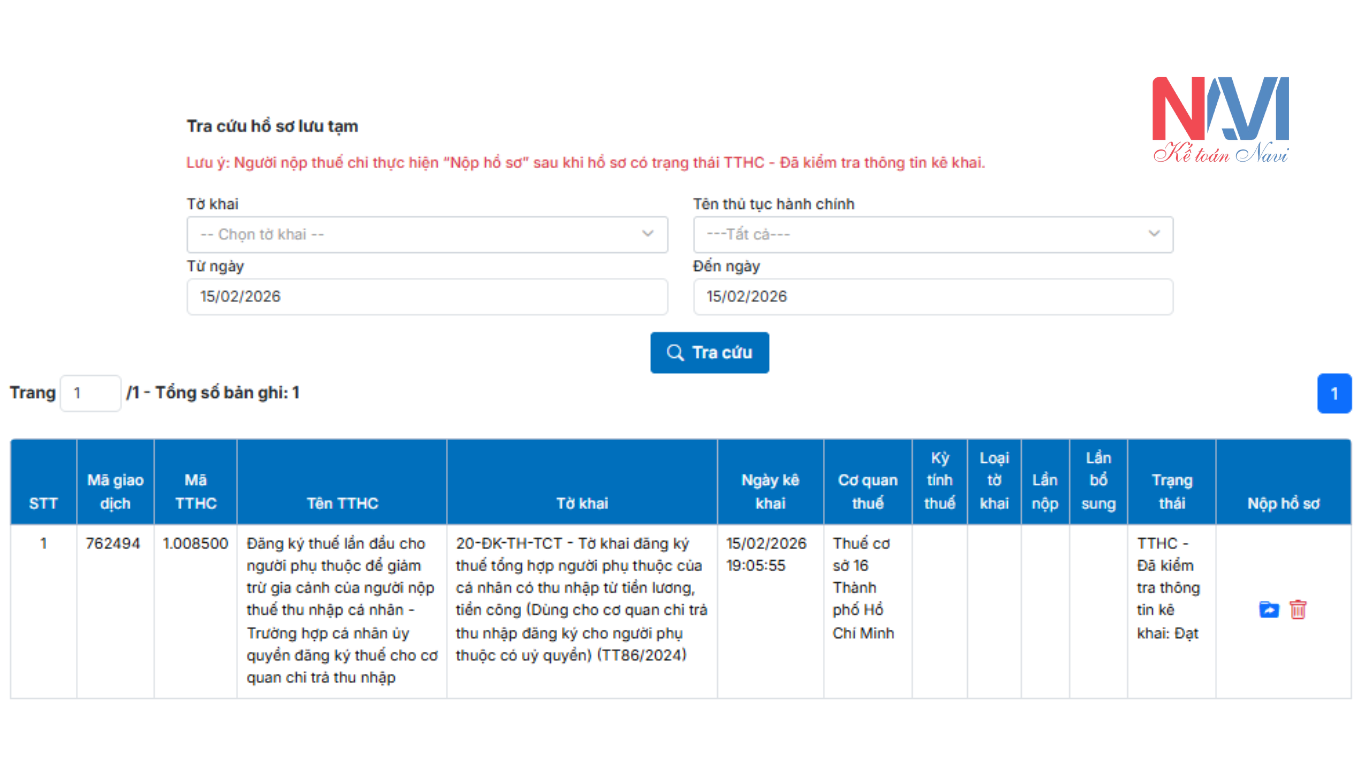Click the Cơ quan thuế column header

(867, 491)
